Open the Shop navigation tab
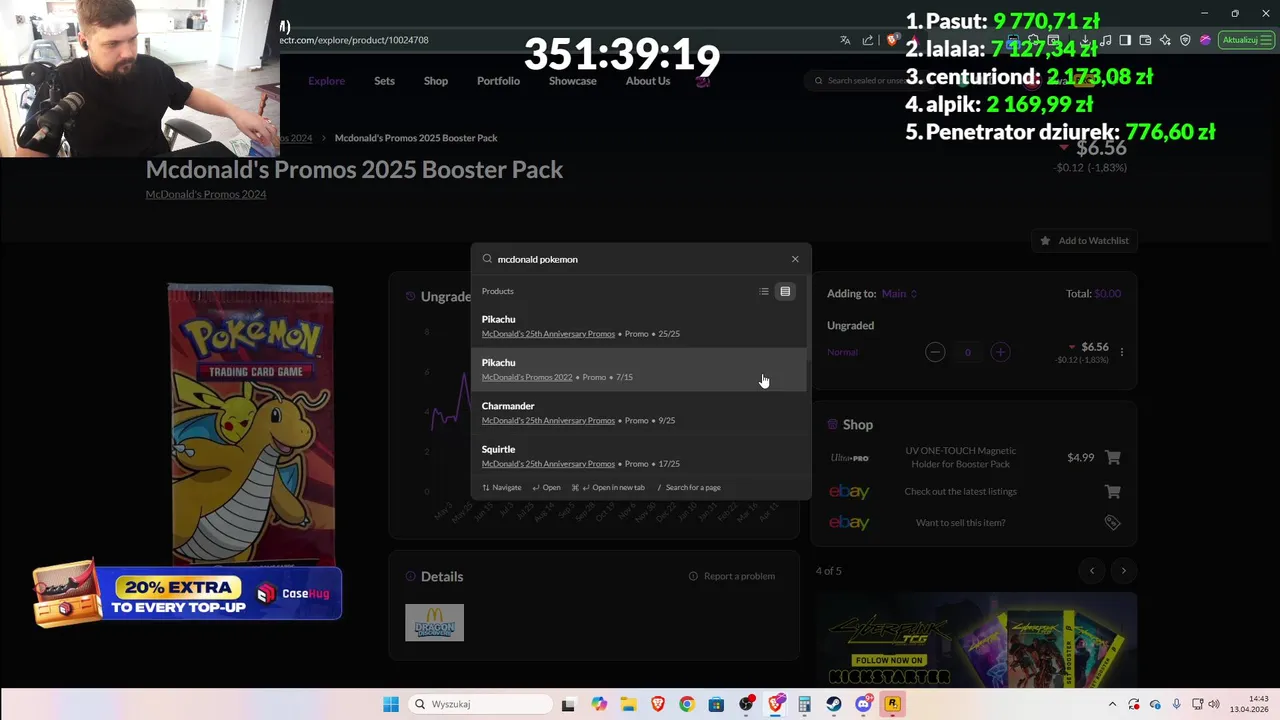Viewport: 1280px width, 720px height. pos(436,81)
